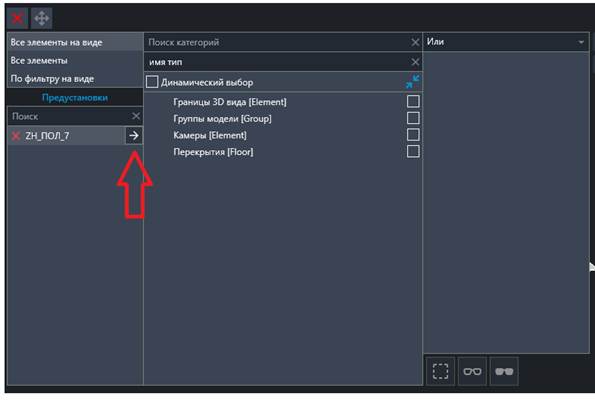Click the red X close icon at top

[x=17, y=18]
